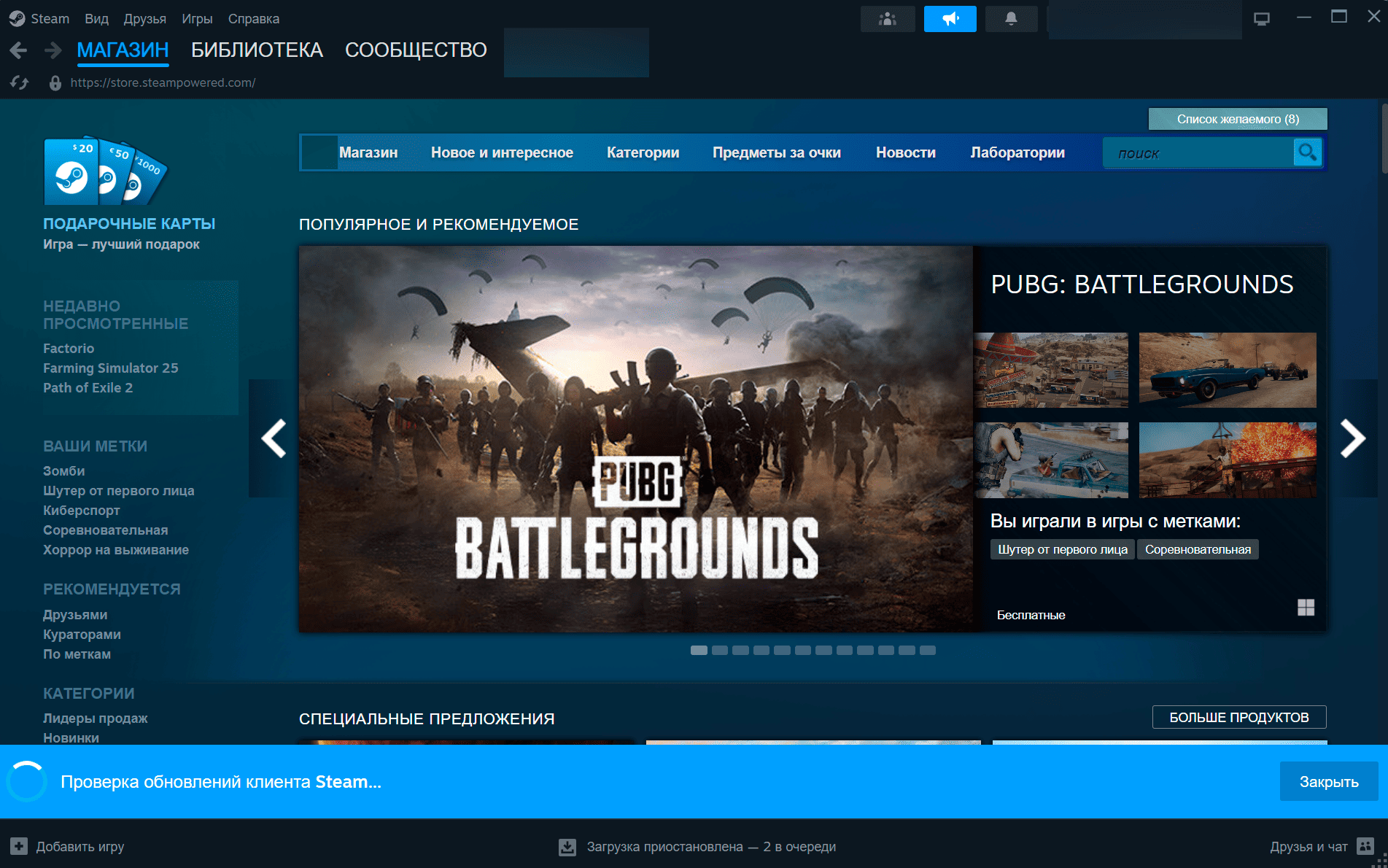
Task: Open recommendations По меткам
Action: coord(77,654)
